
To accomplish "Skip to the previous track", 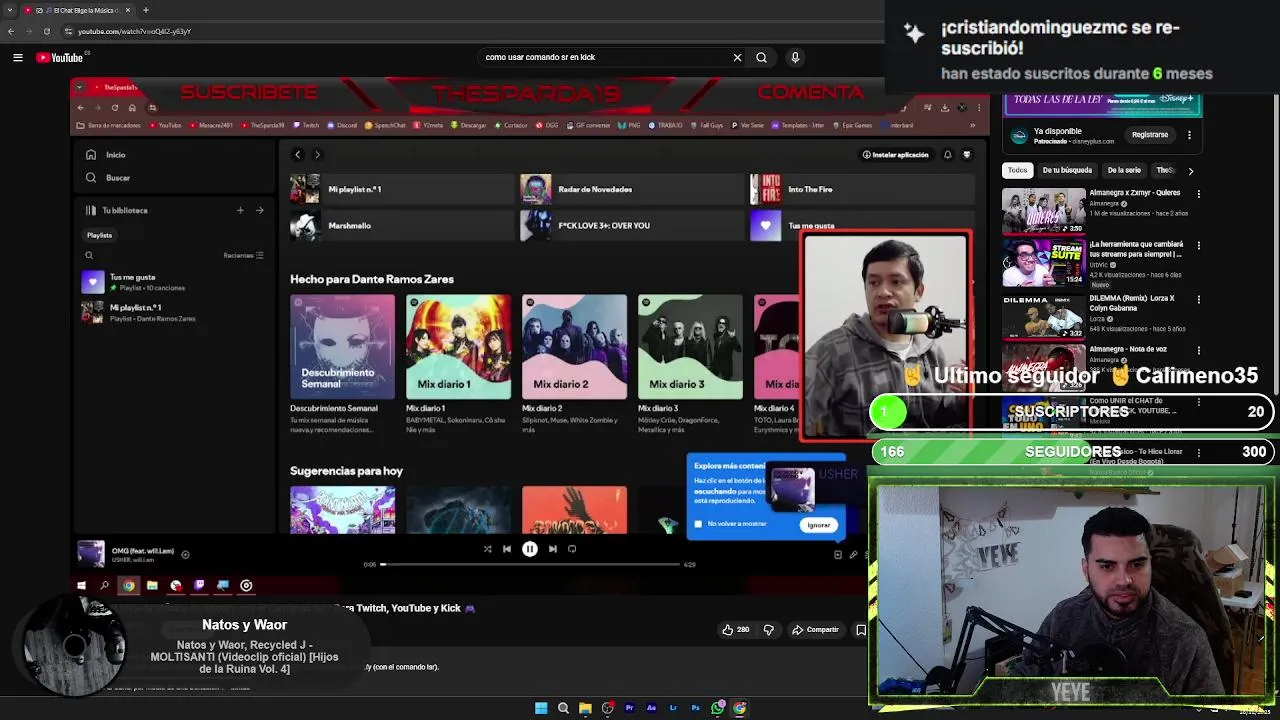I will point(507,549).
